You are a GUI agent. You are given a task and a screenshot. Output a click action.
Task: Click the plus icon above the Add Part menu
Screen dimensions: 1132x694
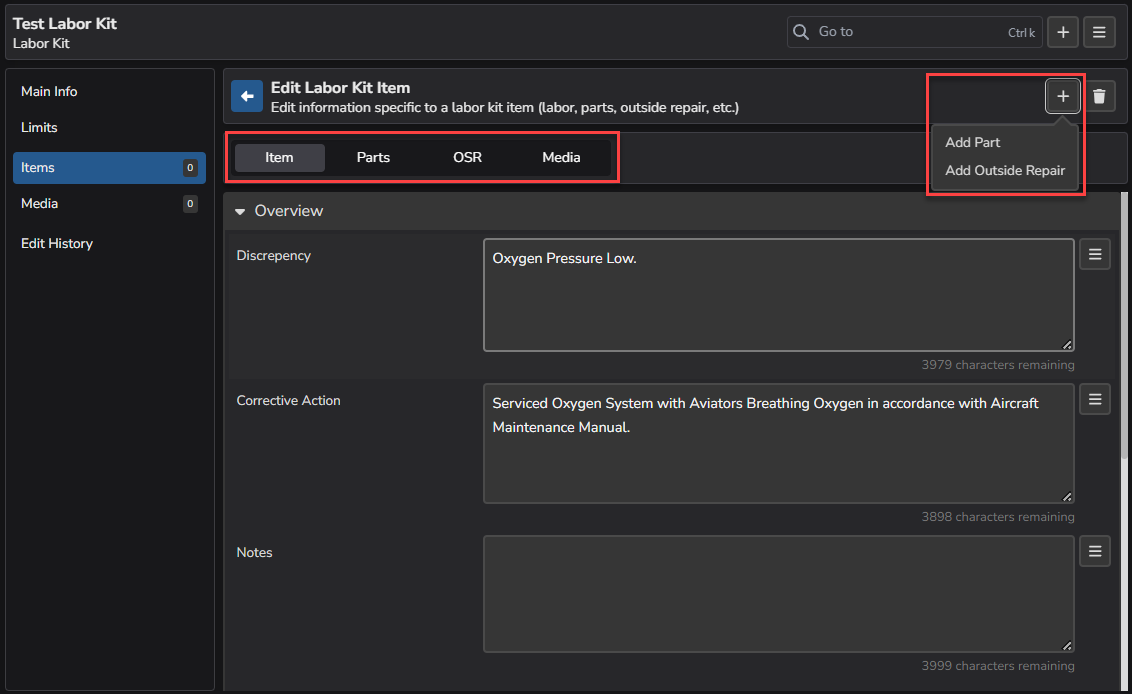pos(1062,96)
